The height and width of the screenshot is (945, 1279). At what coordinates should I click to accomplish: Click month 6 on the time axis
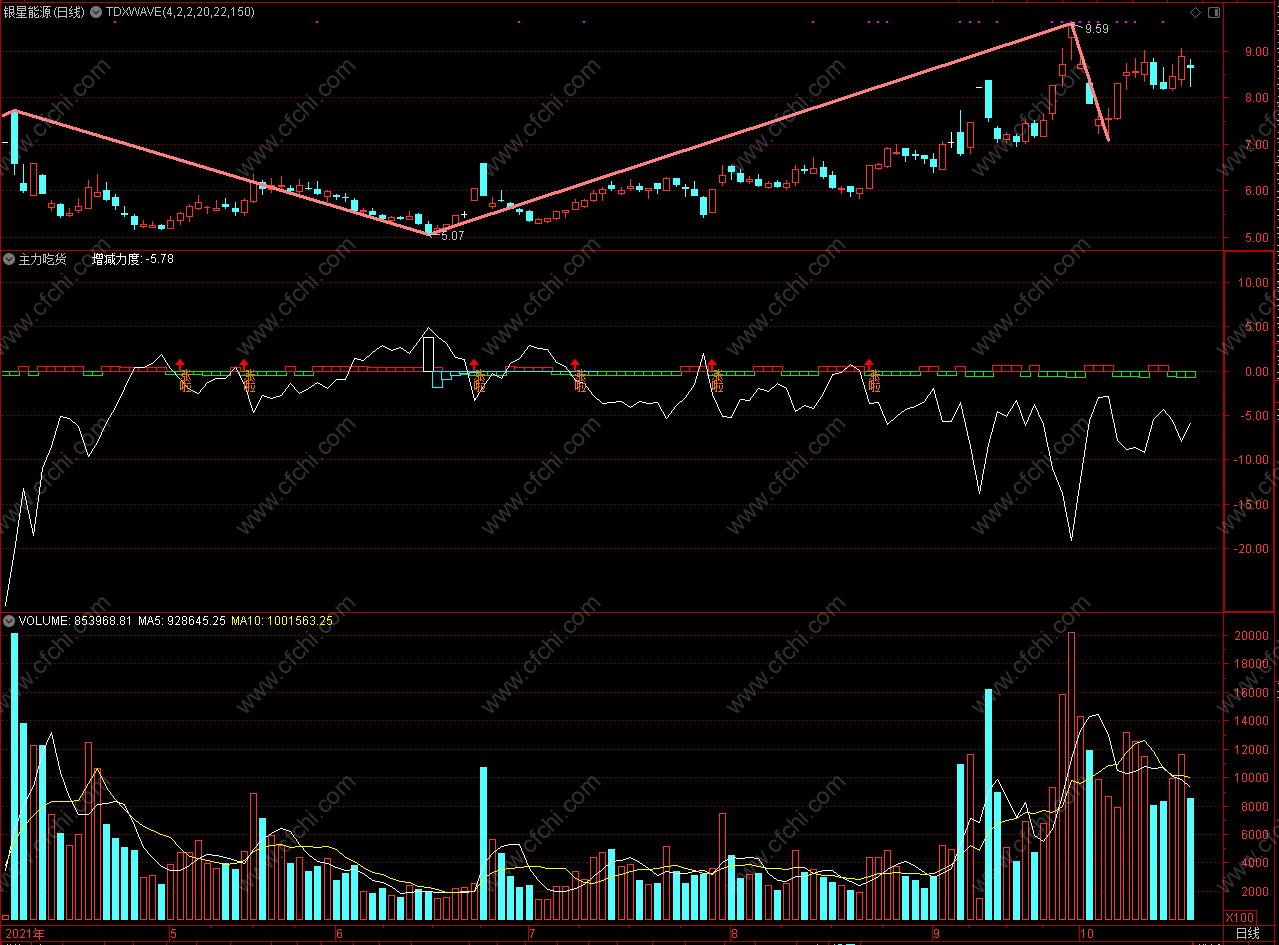click(339, 934)
